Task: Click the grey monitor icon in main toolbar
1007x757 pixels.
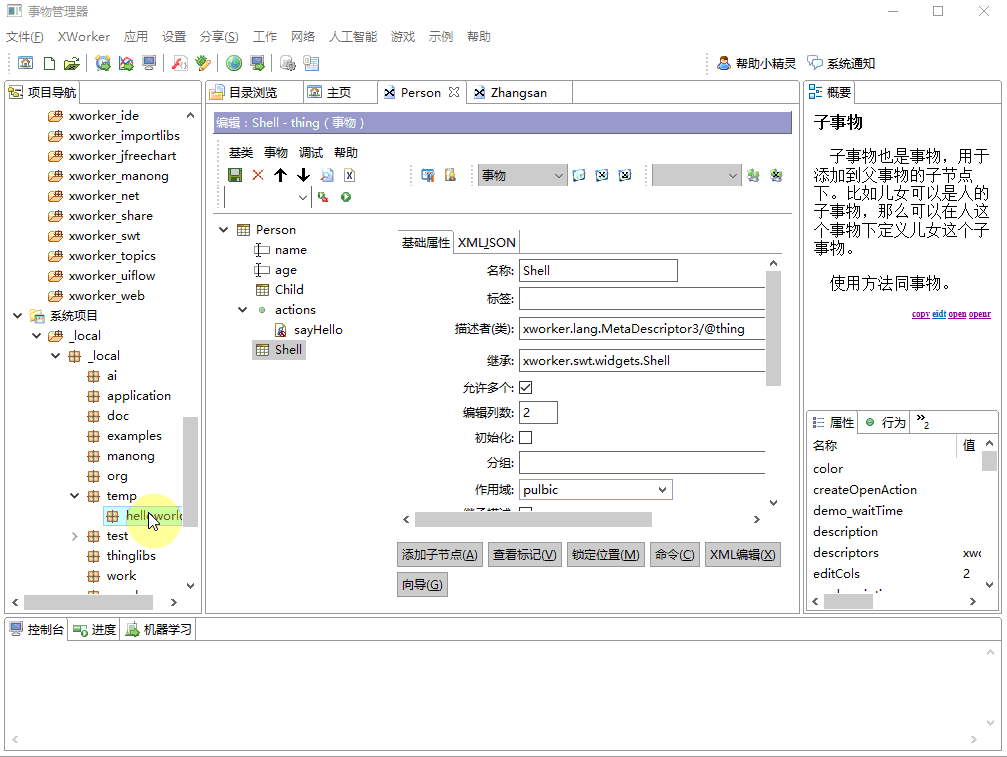Action: (149, 63)
